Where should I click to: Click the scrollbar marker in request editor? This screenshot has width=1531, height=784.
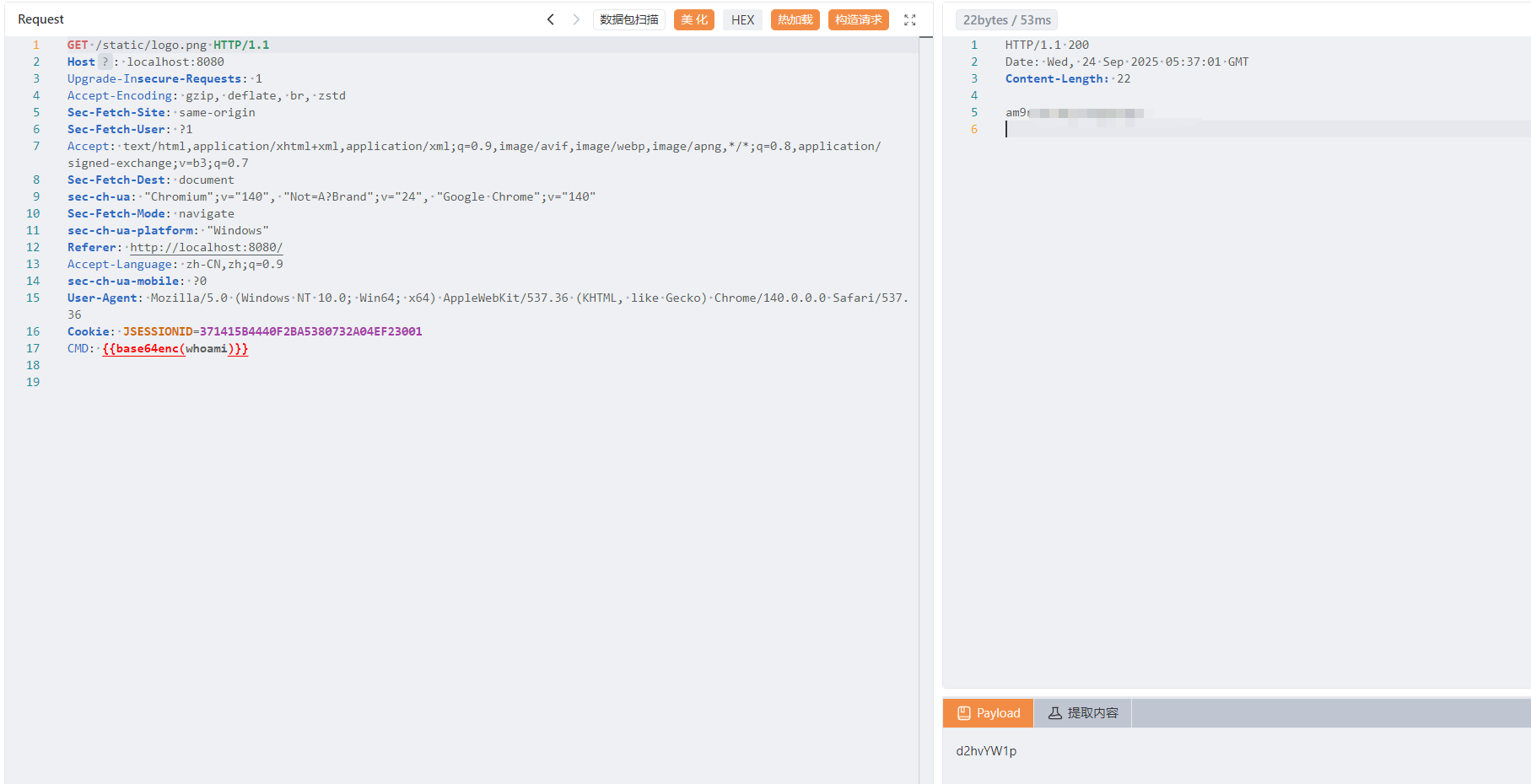[x=925, y=37]
